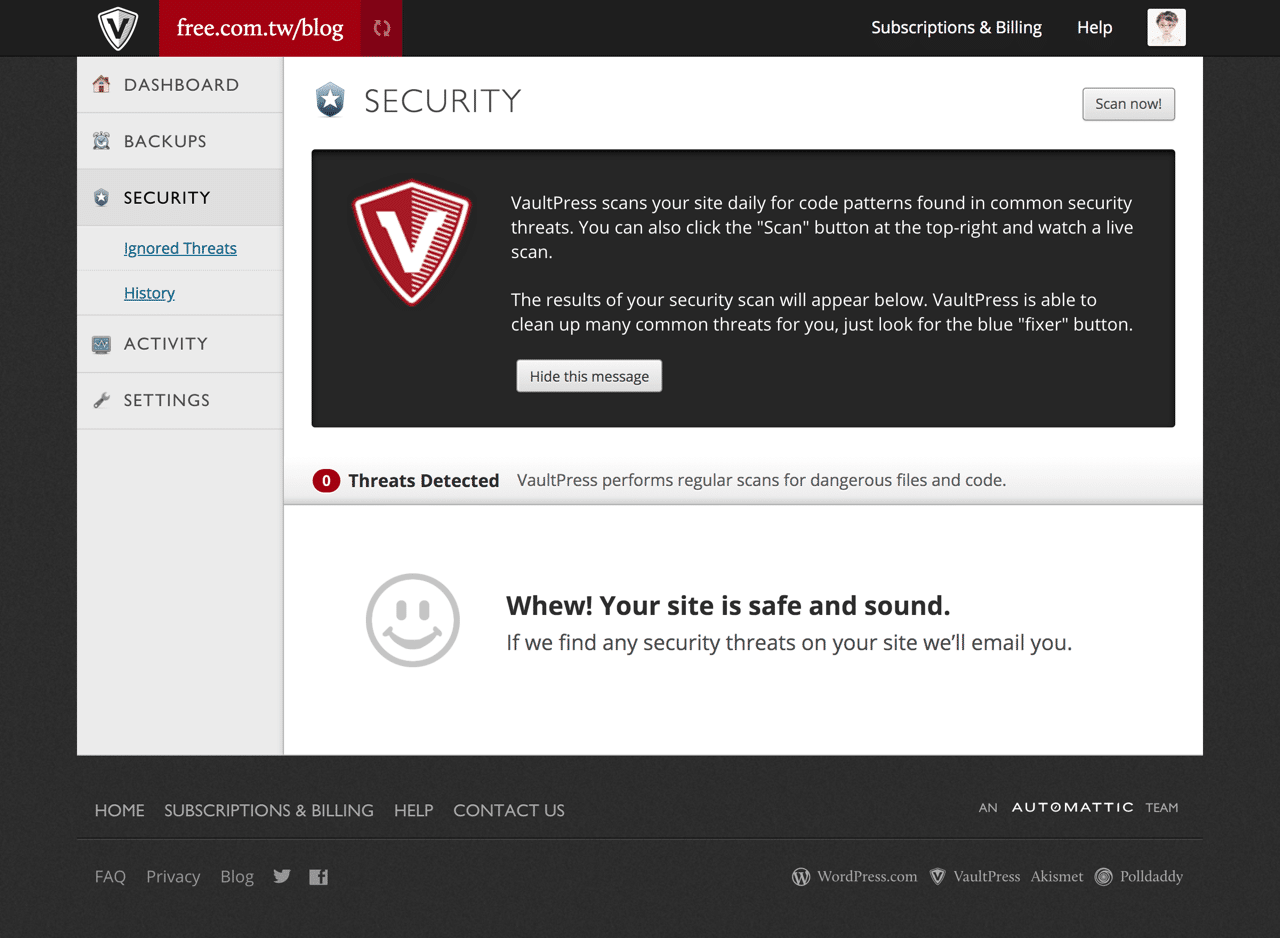The image size is (1280, 938).
Task: Open the Backups sidebar section
Action: [x=180, y=141]
